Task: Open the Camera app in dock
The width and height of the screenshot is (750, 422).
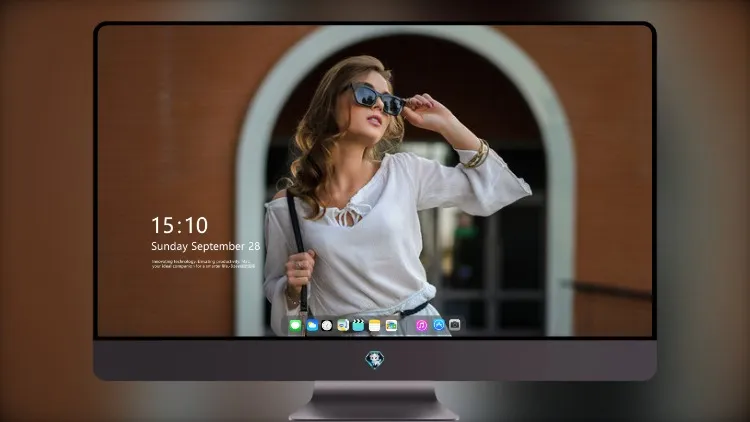Action: click(454, 325)
